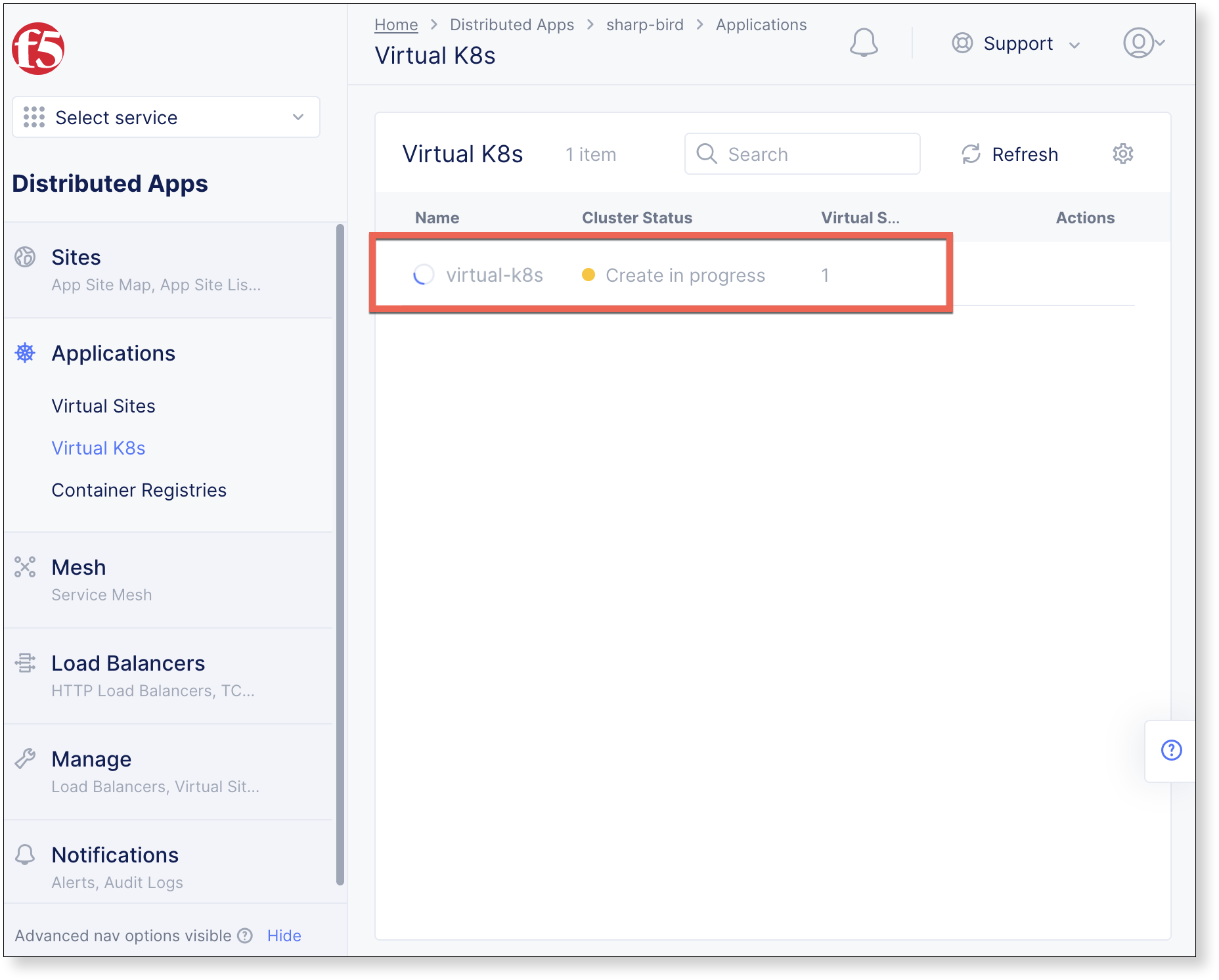Hide advanced nav options
1219x980 pixels.
284,935
